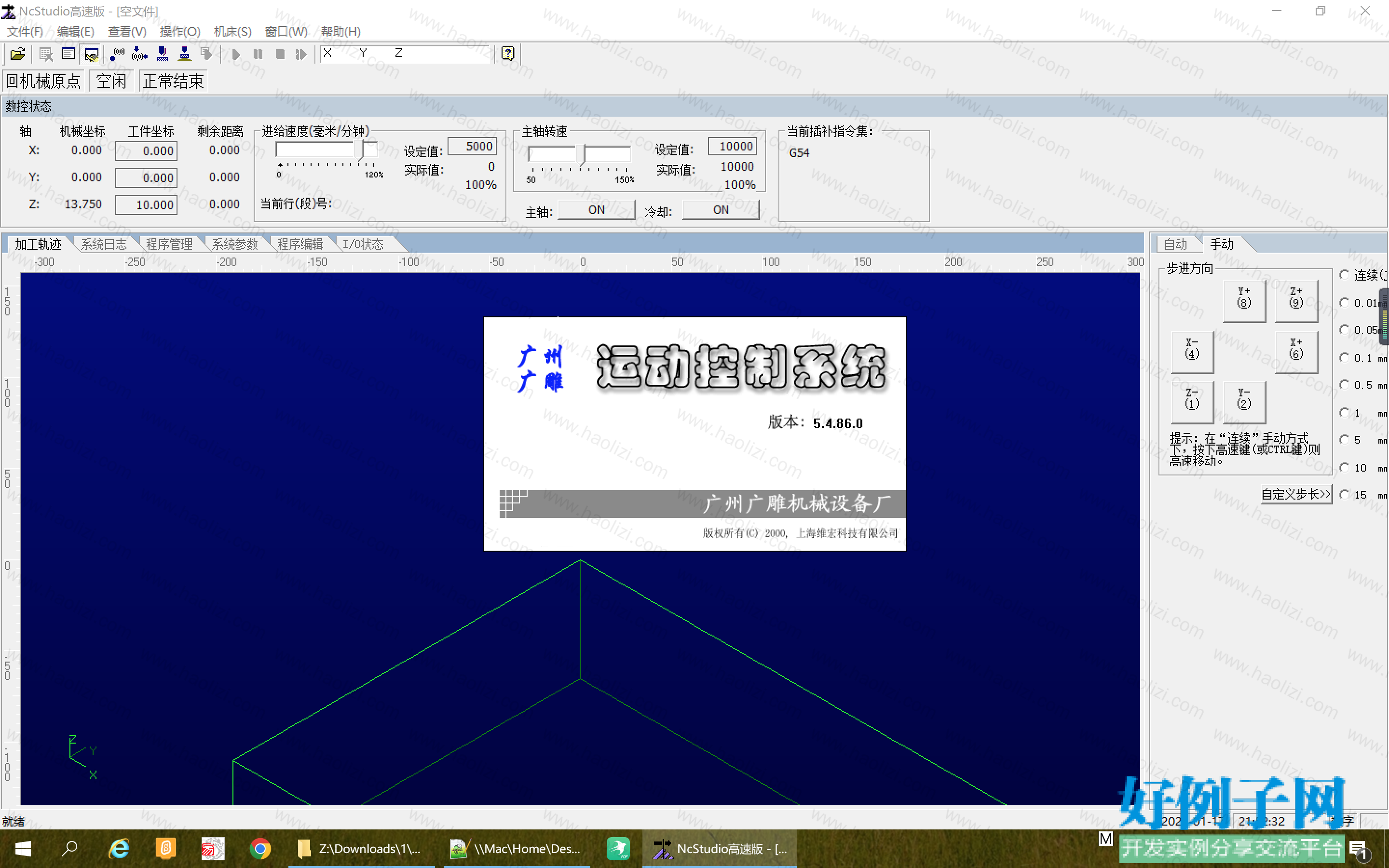The image size is (1389, 868).
Task: Click the X+ (6) jog button
Action: pos(1296,352)
